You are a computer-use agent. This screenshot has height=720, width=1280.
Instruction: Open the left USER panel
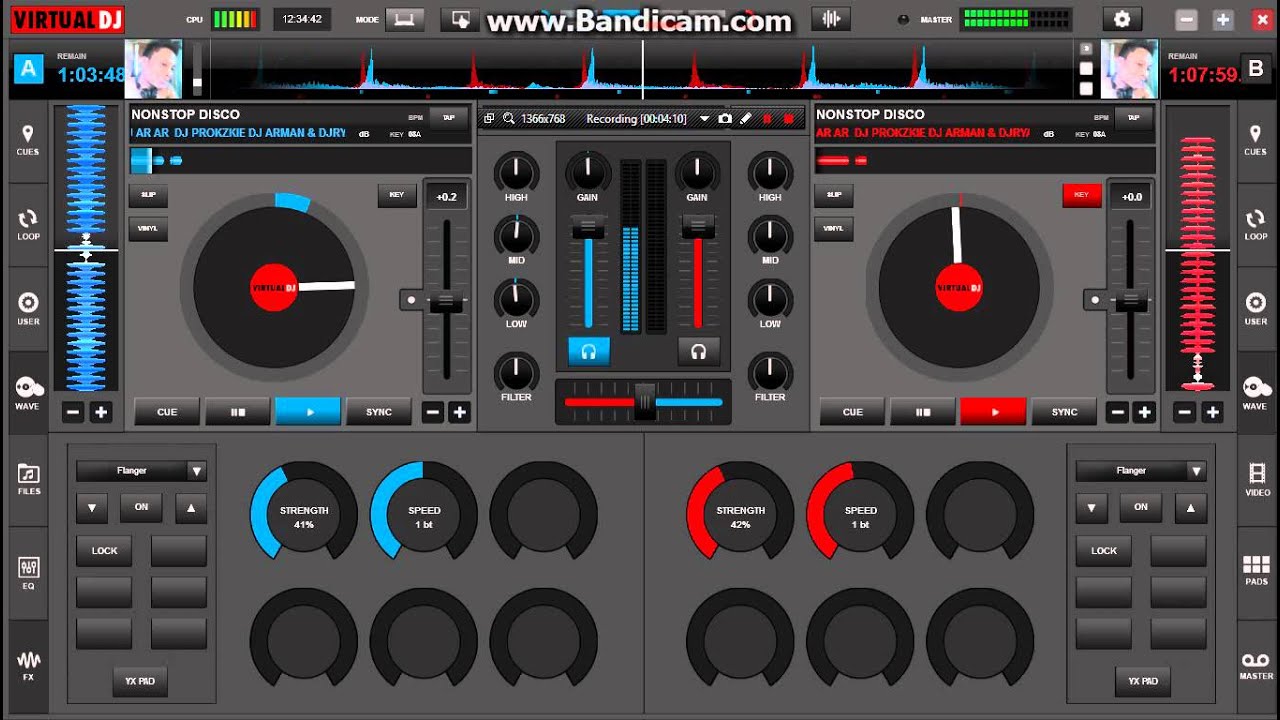pos(27,310)
